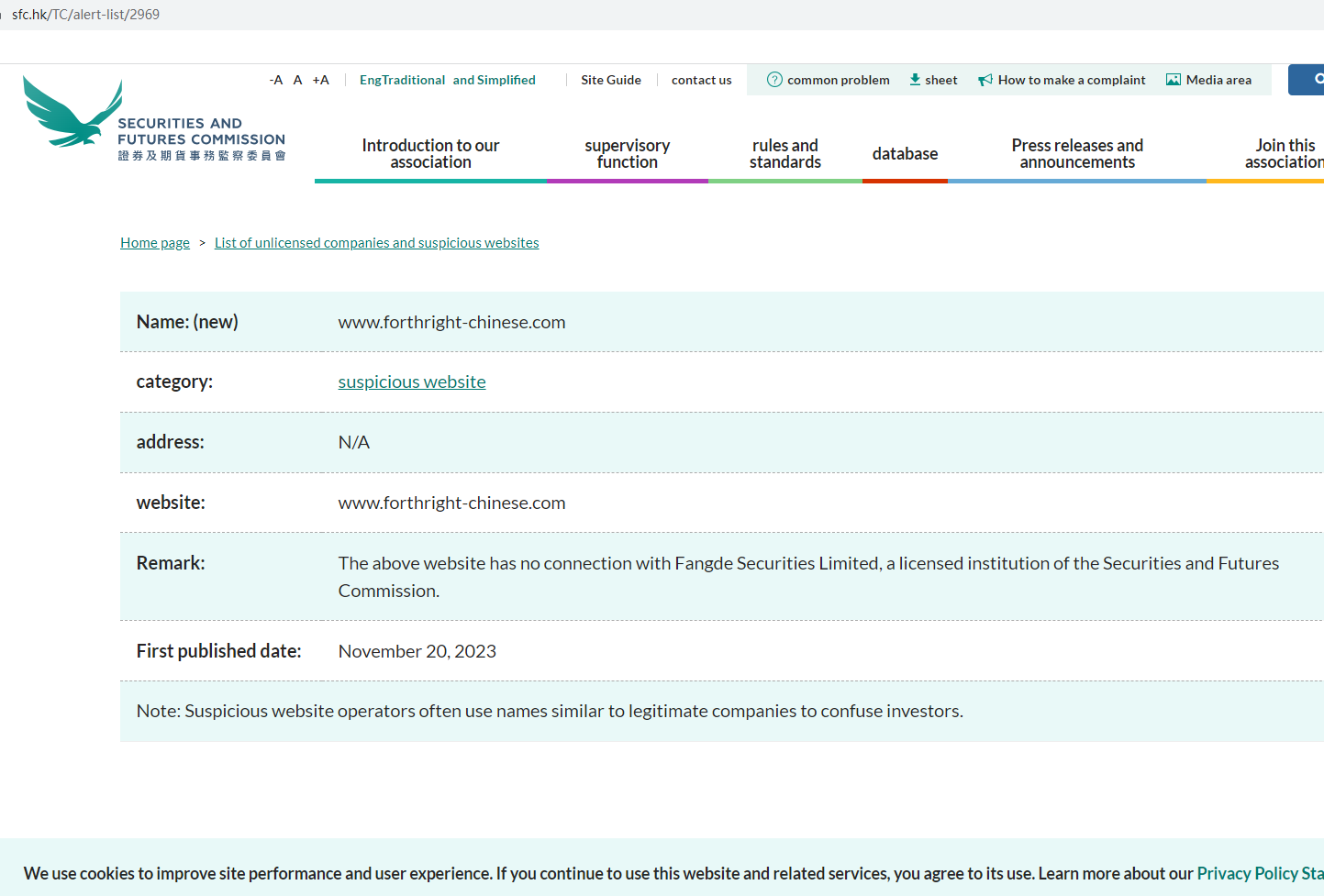This screenshot has height=896, width=1324.
Task: Open List of unlicensed companies breadcrumb
Action: click(x=376, y=243)
